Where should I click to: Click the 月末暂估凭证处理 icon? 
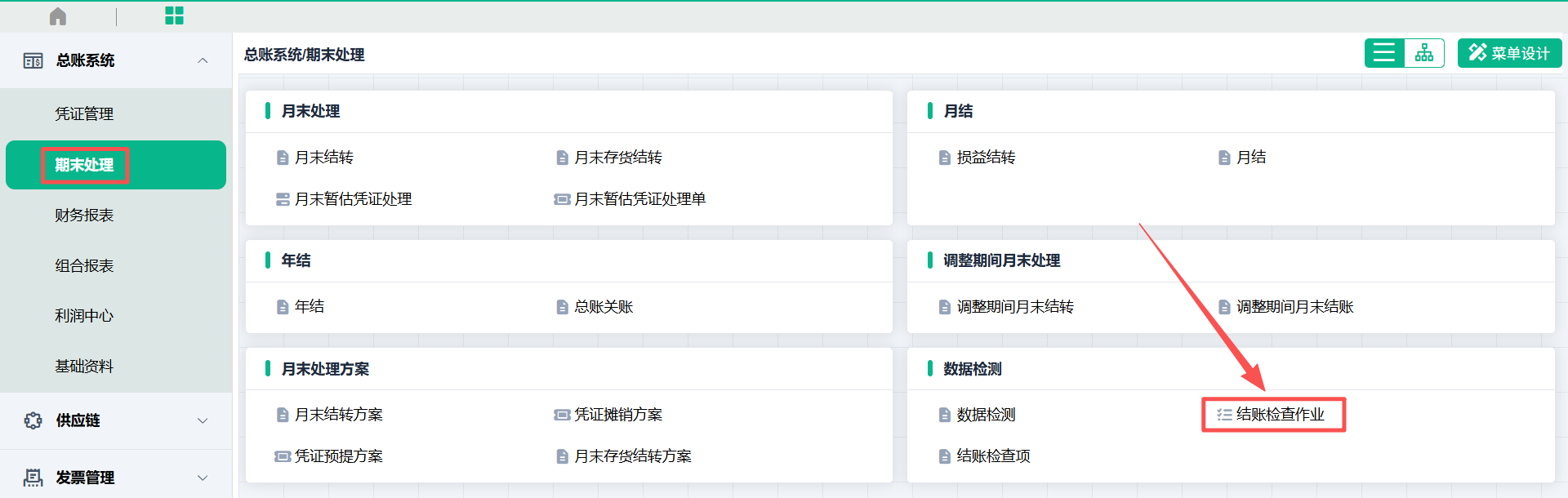(283, 199)
